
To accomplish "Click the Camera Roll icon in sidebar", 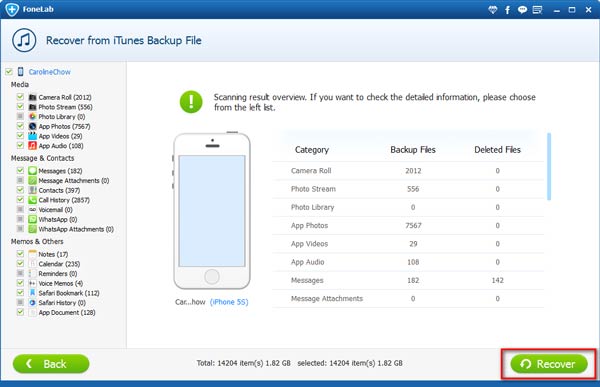I will pyautogui.click(x=33, y=97).
